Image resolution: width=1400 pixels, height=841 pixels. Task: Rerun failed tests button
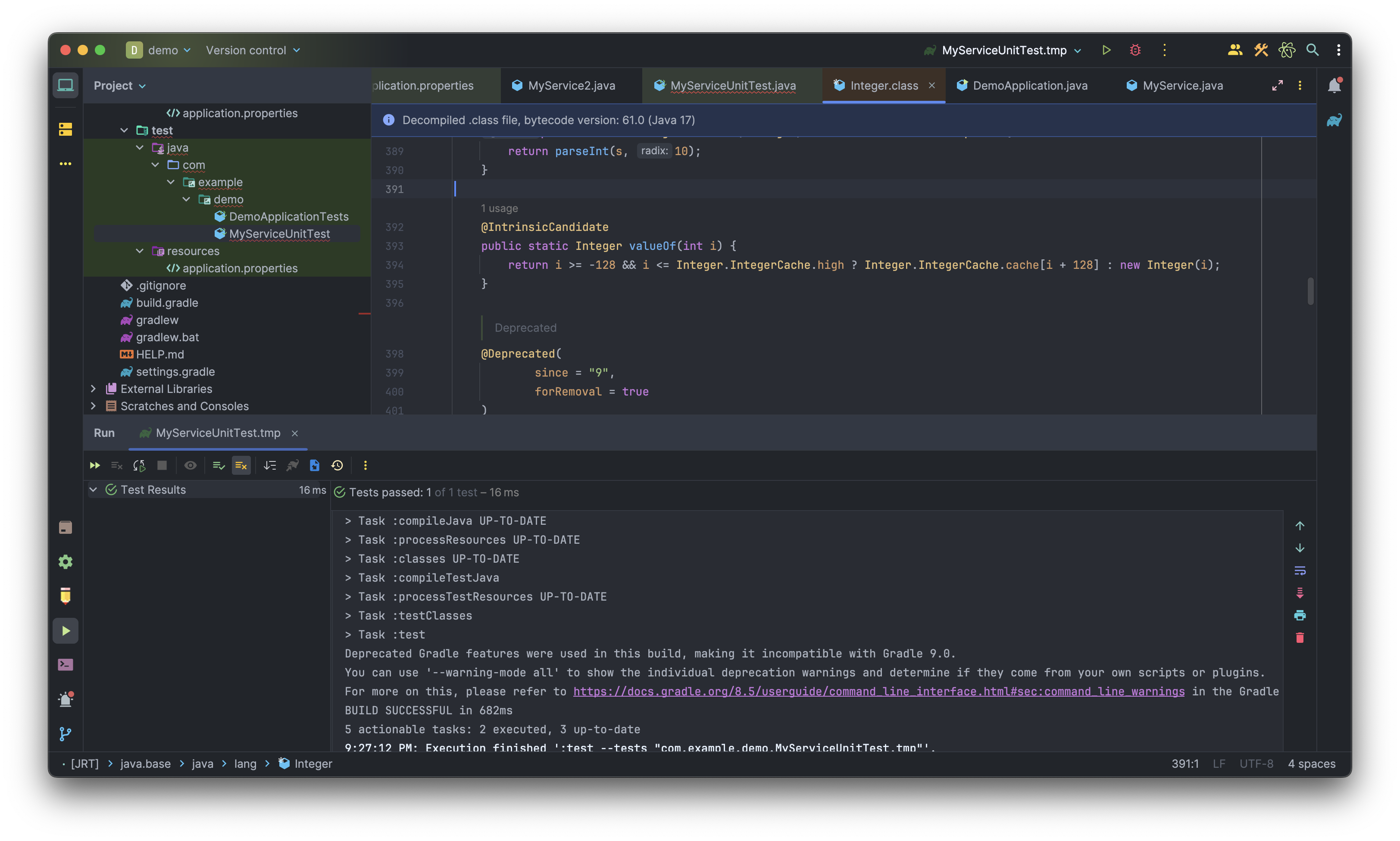pyautogui.click(x=117, y=465)
